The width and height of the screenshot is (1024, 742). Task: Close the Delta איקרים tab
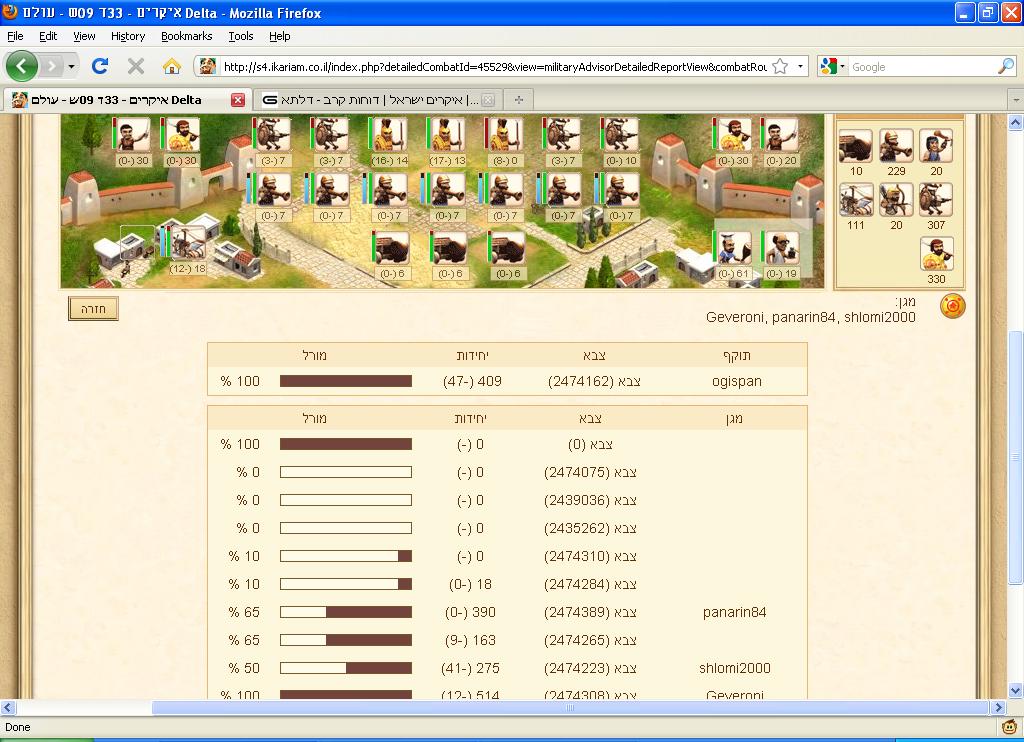coord(238,100)
